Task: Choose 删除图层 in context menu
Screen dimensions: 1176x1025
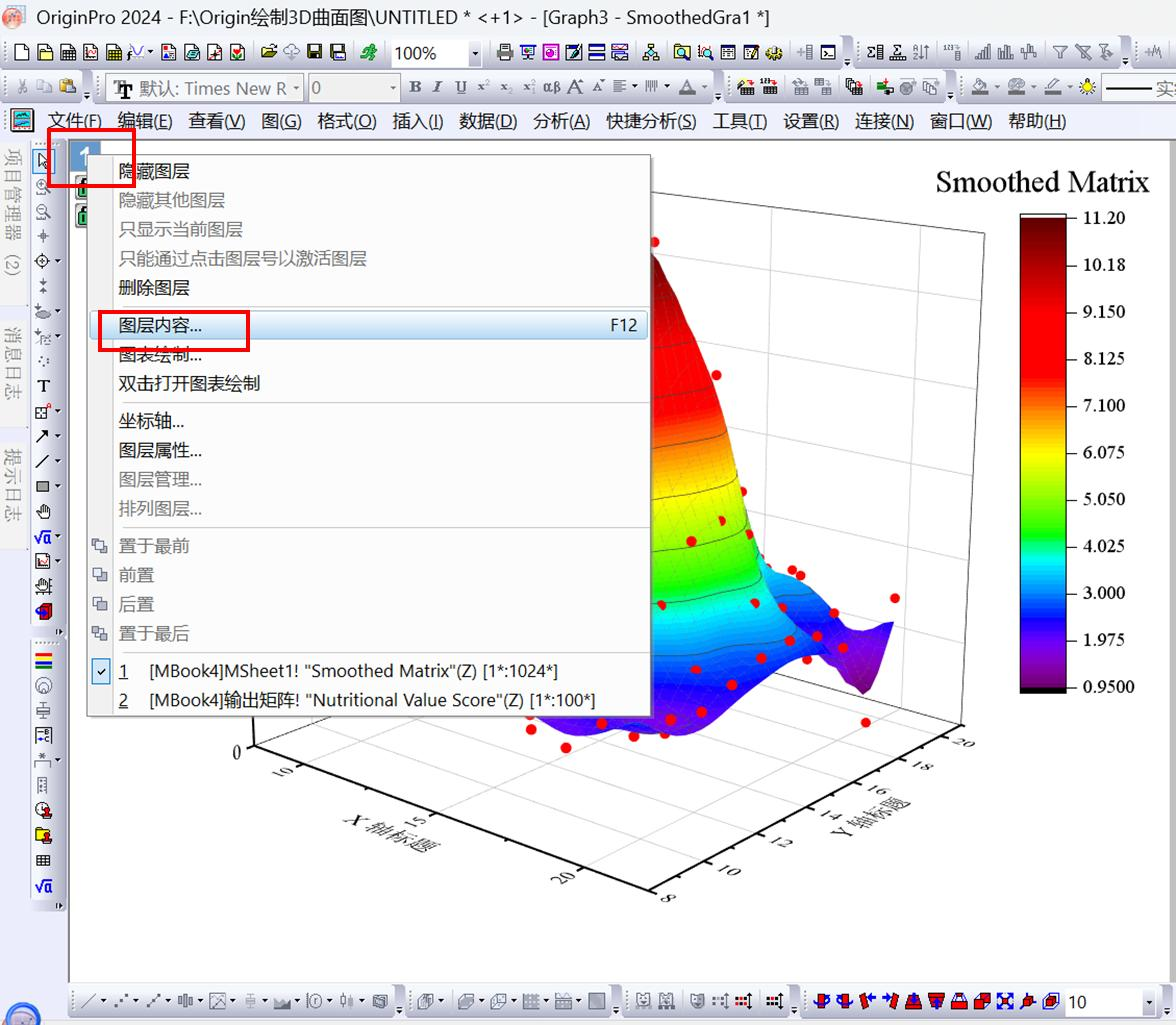Action: pos(369,288)
